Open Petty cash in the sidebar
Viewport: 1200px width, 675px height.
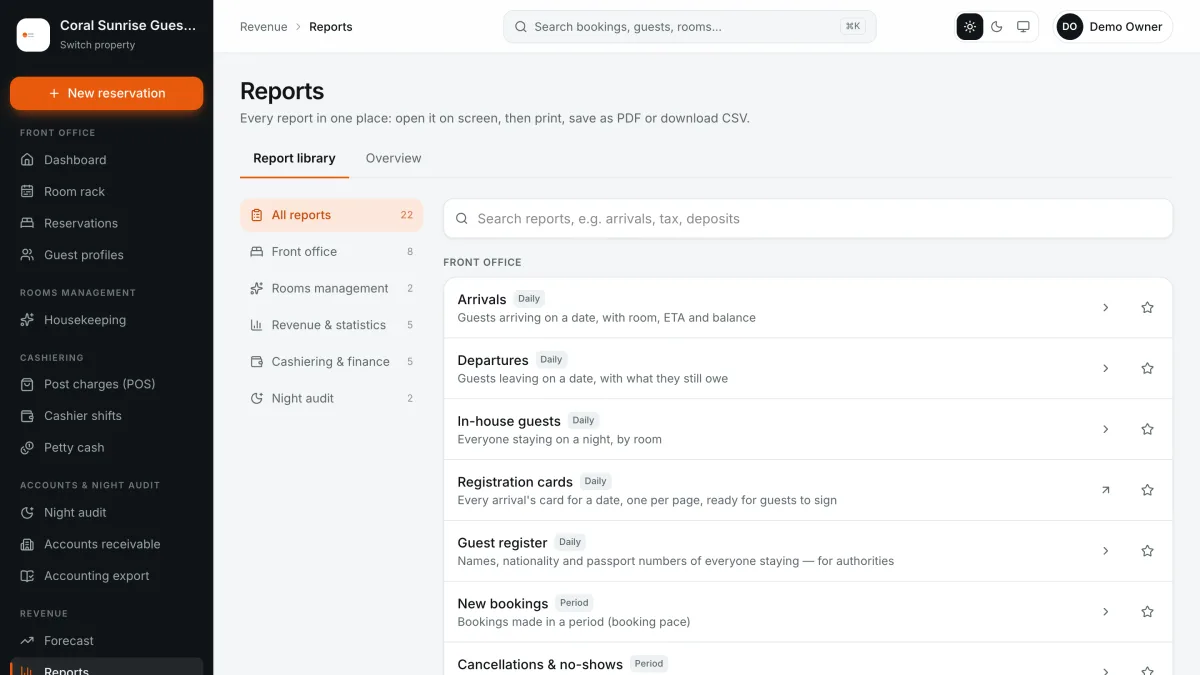pyautogui.click(x=106, y=448)
